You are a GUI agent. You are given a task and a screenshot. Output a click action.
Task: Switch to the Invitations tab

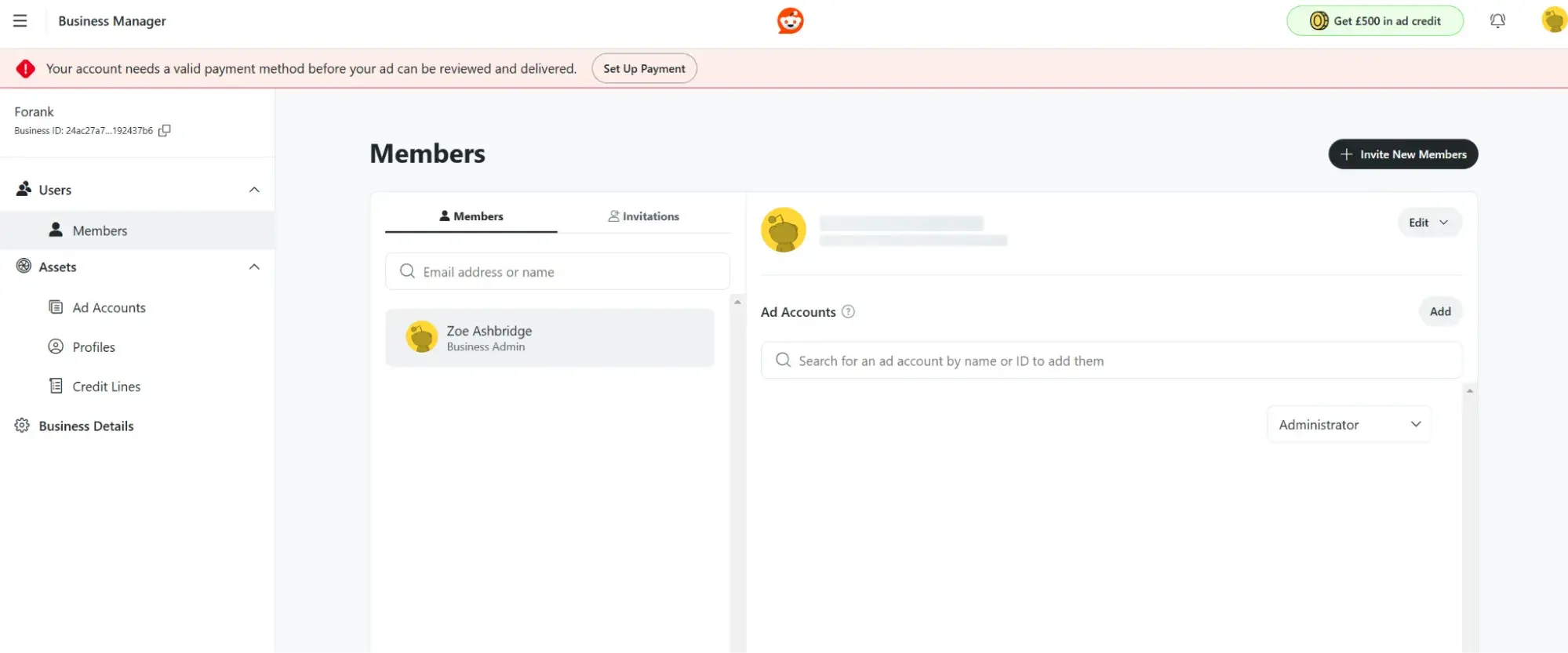point(644,216)
